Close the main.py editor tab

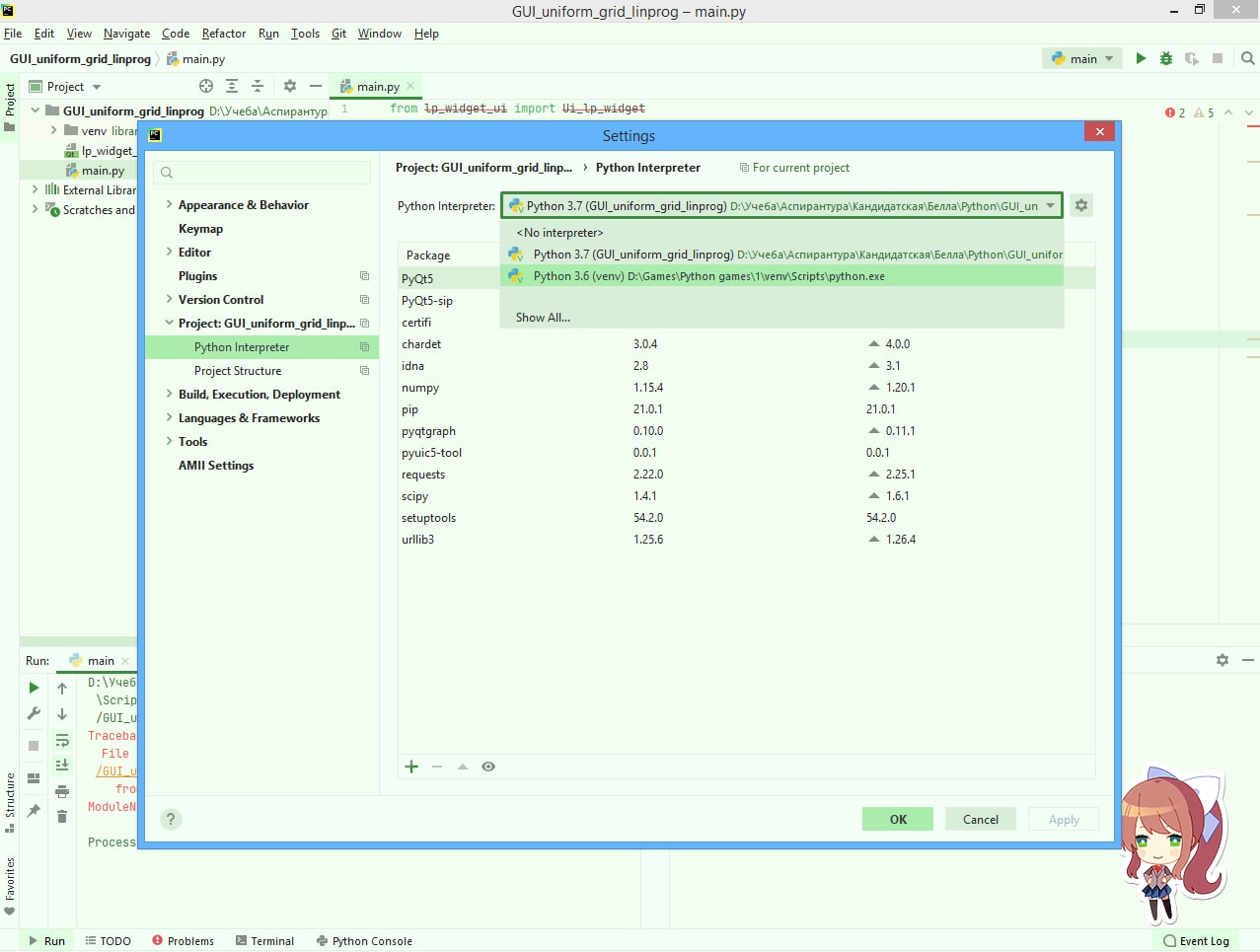coord(410,86)
